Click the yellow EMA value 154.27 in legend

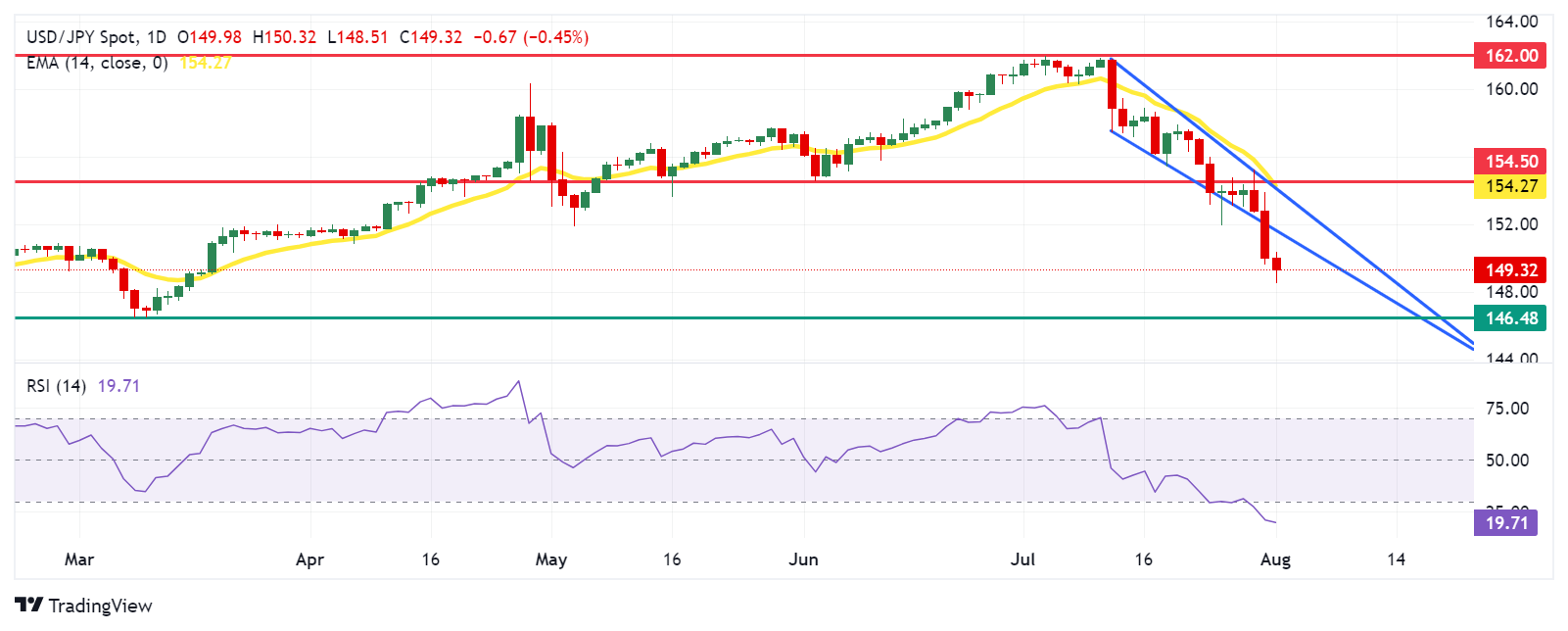(206, 63)
